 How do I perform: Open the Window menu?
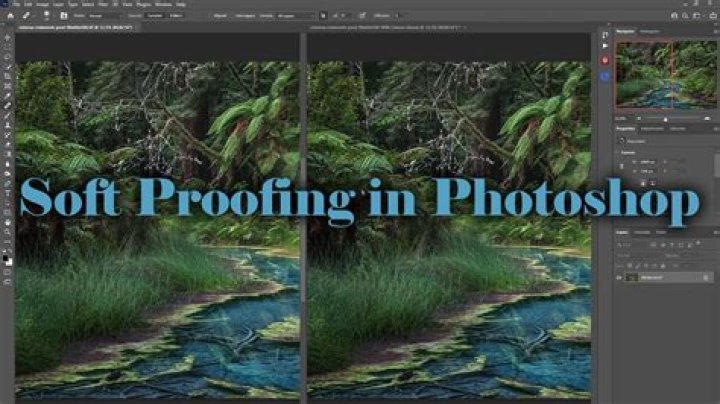tap(163, 4)
